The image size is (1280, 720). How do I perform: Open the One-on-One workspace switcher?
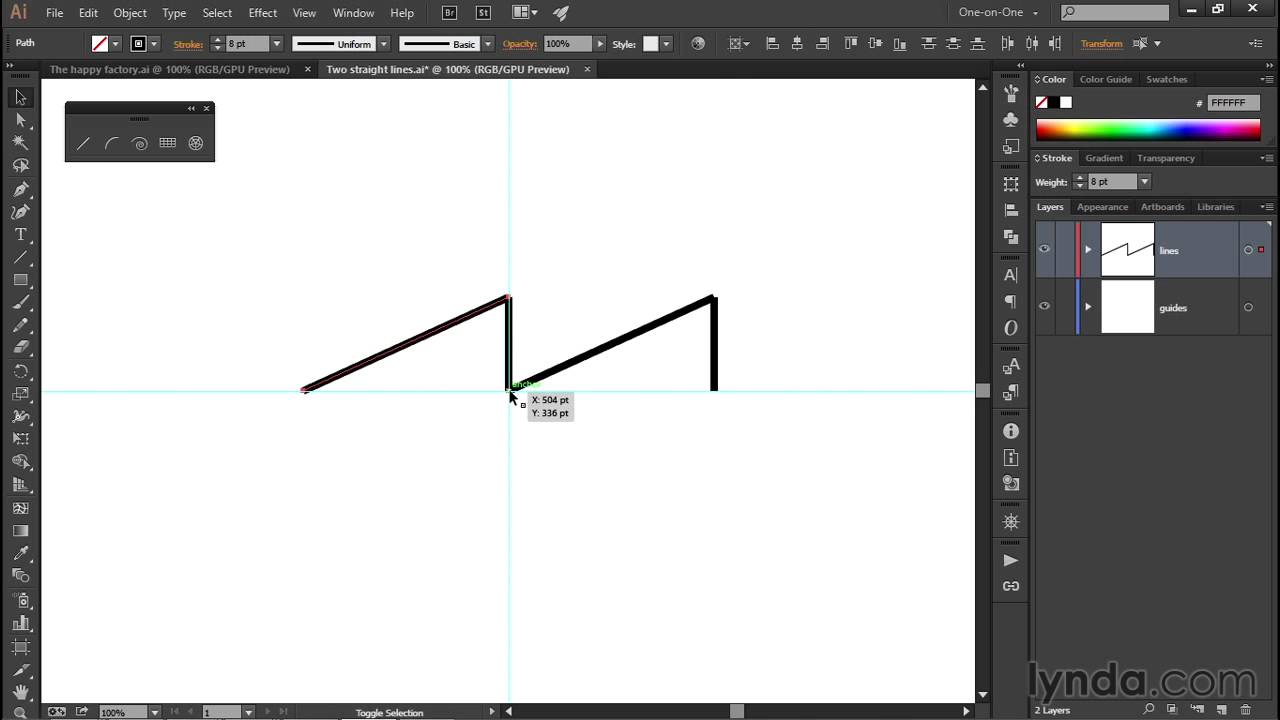point(999,13)
